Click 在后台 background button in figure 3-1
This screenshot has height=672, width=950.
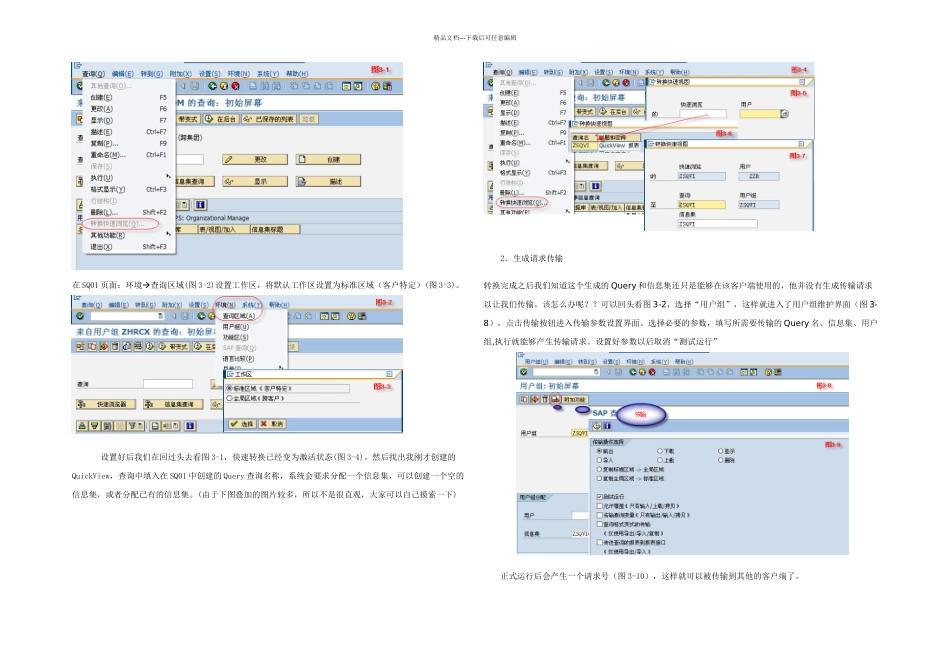point(222,119)
